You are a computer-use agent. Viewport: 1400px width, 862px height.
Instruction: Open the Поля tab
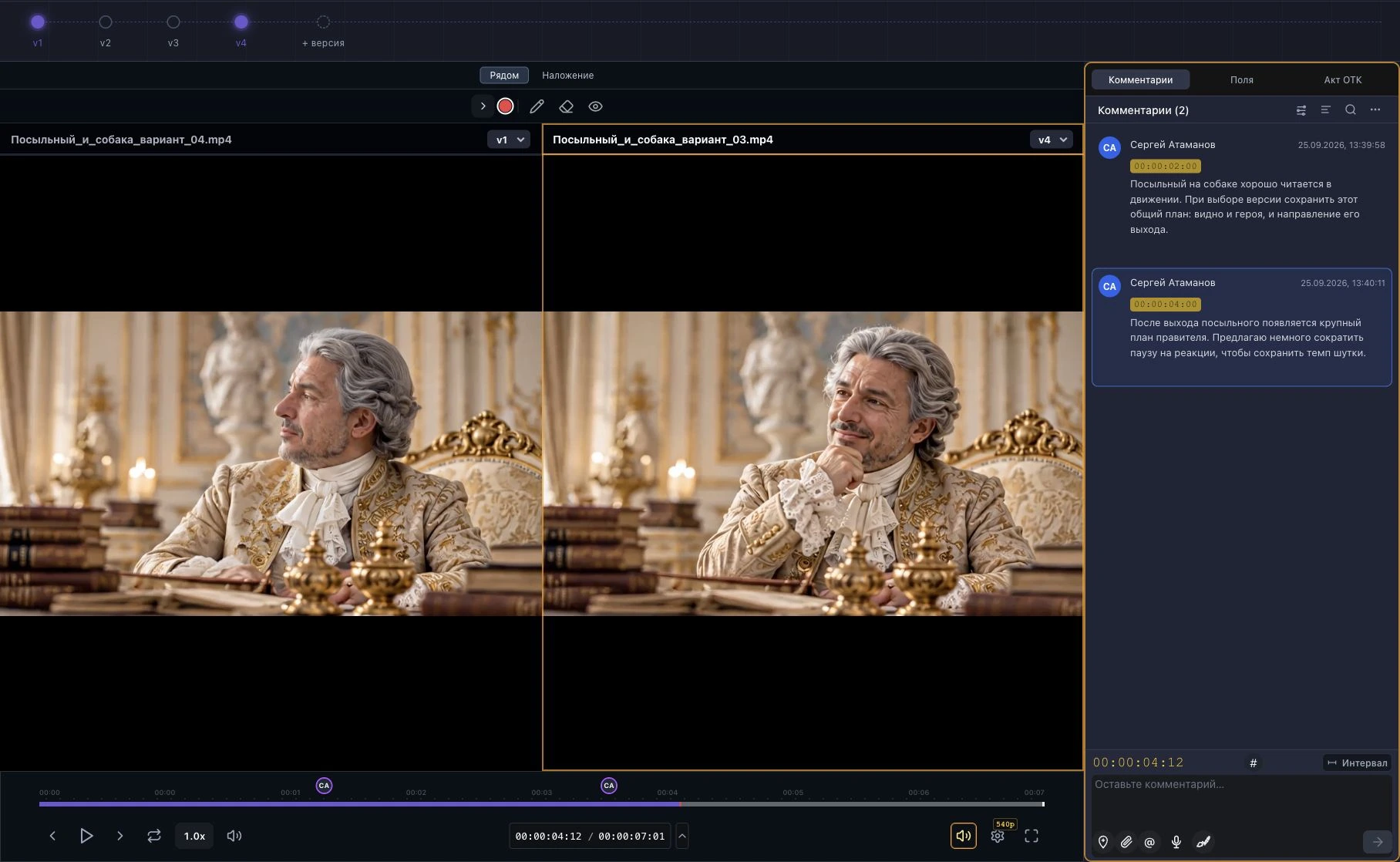(x=1242, y=80)
